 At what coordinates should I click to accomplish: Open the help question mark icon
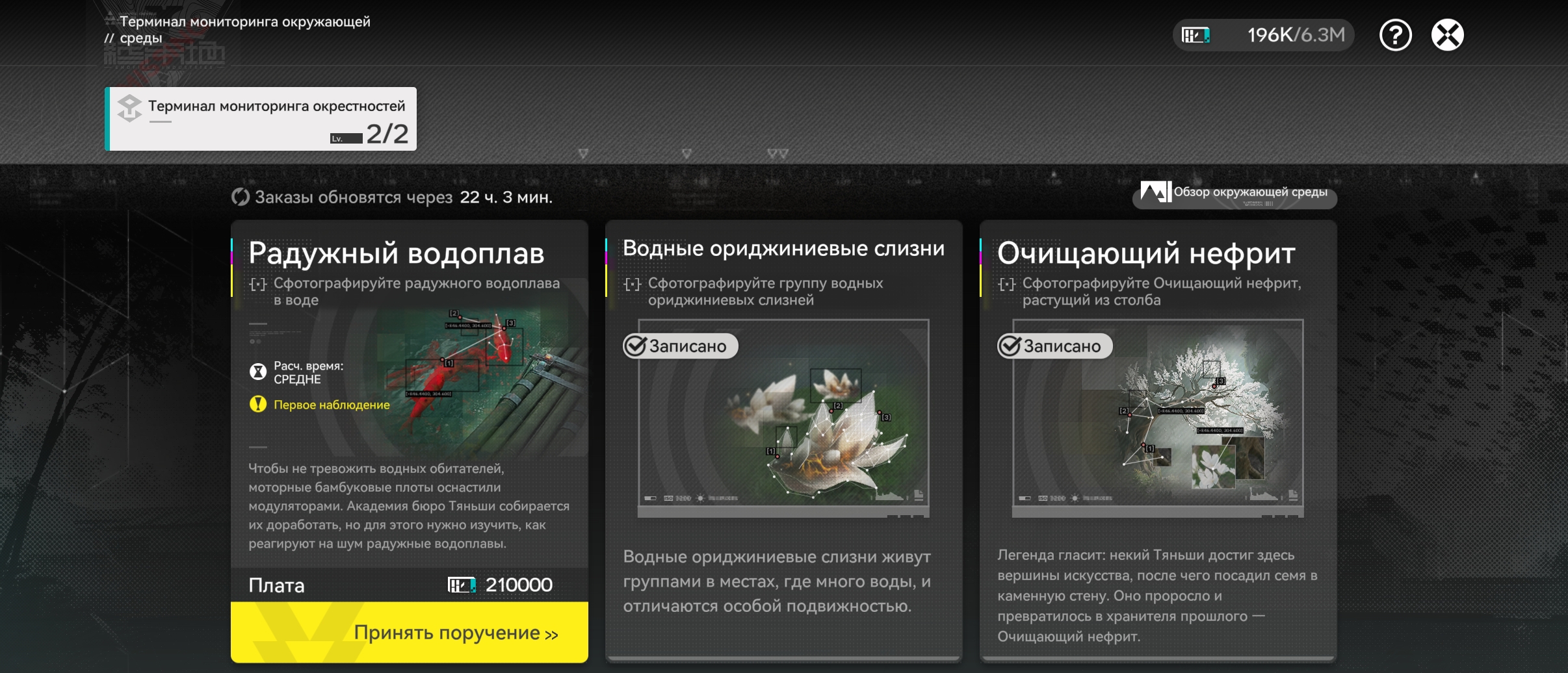tap(1395, 35)
